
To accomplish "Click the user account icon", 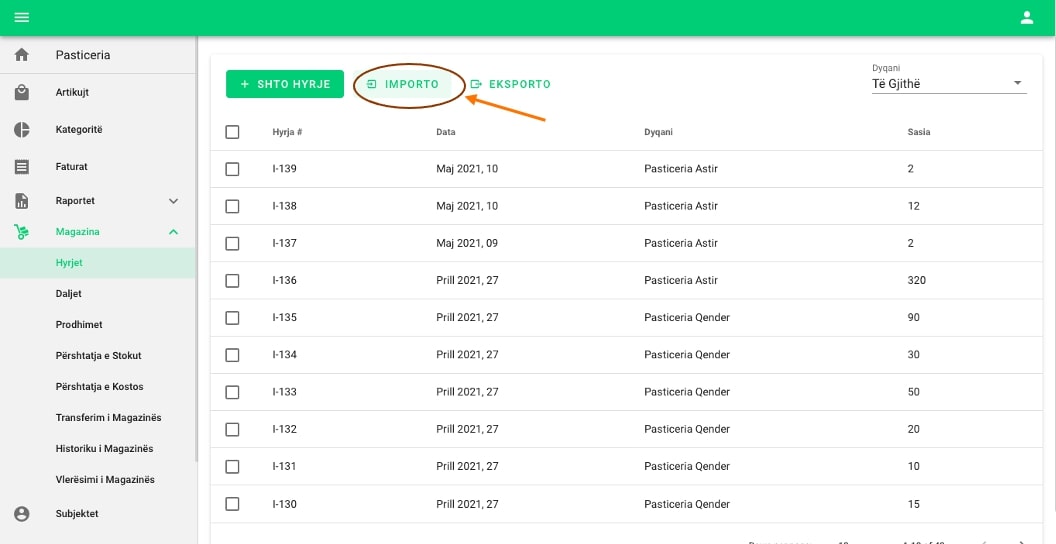I will point(1026,17).
